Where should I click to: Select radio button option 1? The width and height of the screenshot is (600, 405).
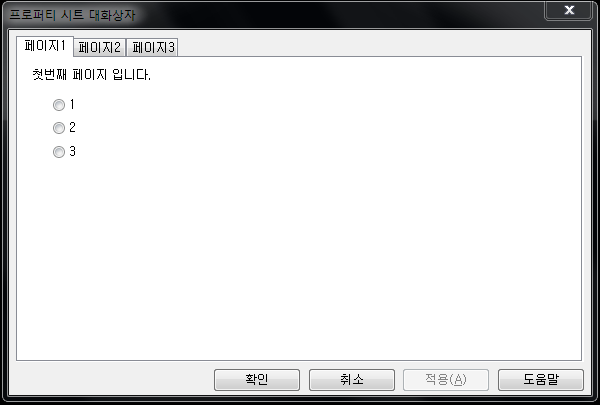(x=59, y=105)
